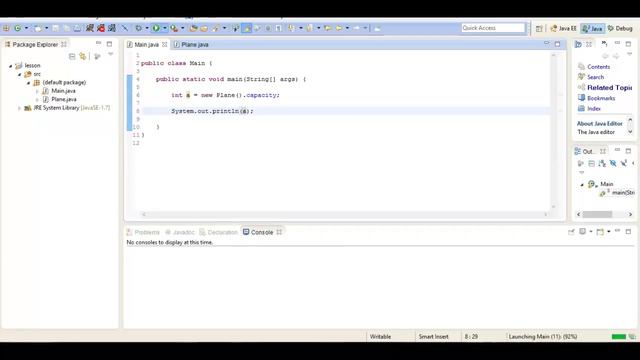Viewport: 640px width, 360px height.
Task: Click the Back to Last Edit Location arrow
Action: click(x=328, y=28)
